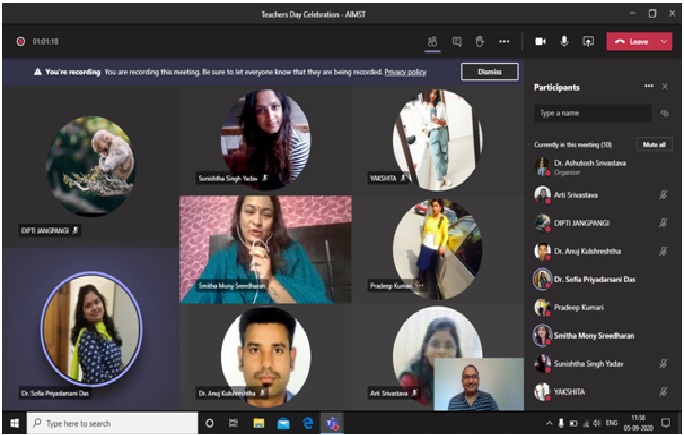Image resolution: width=684 pixels, height=435 pixels.
Task: Raise hand using the hand icon
Action: 479,41
